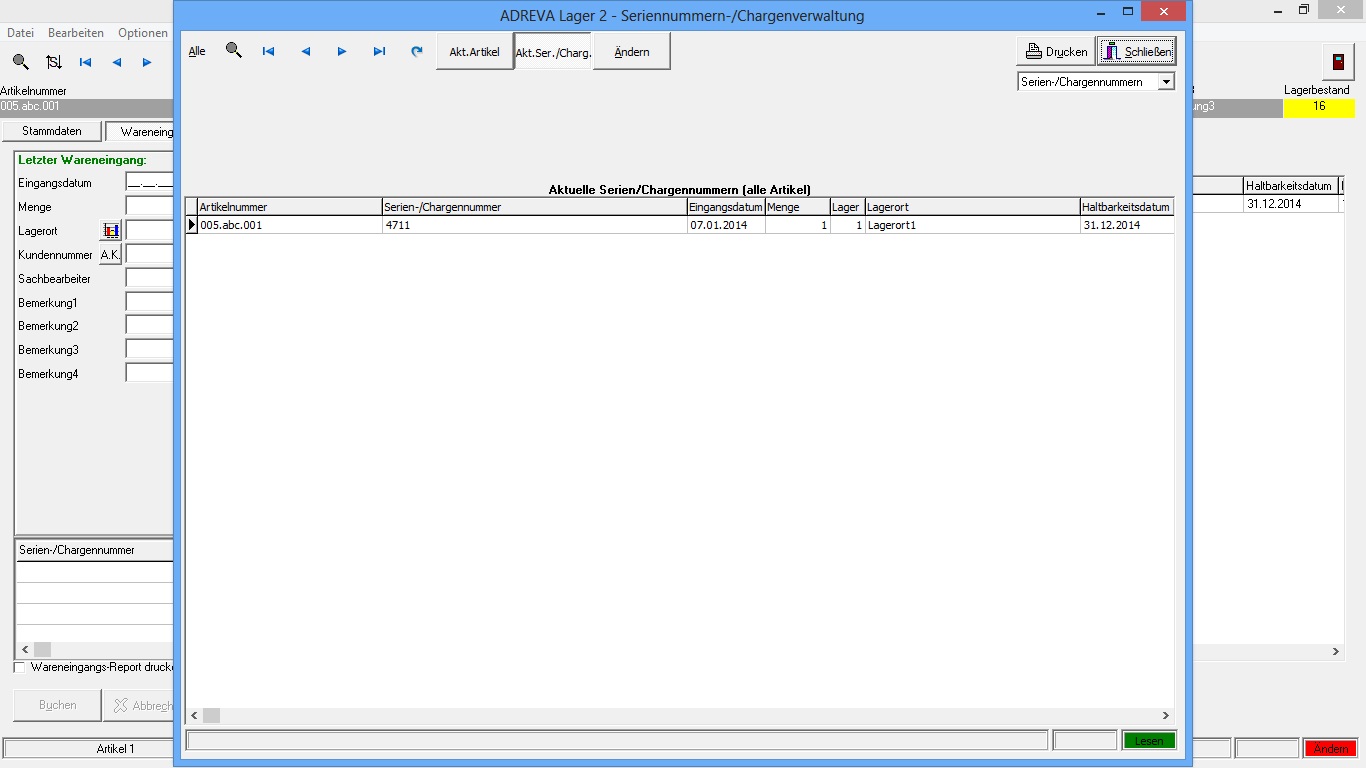Click the refresh arrow icon in dialog

[417, 51]
